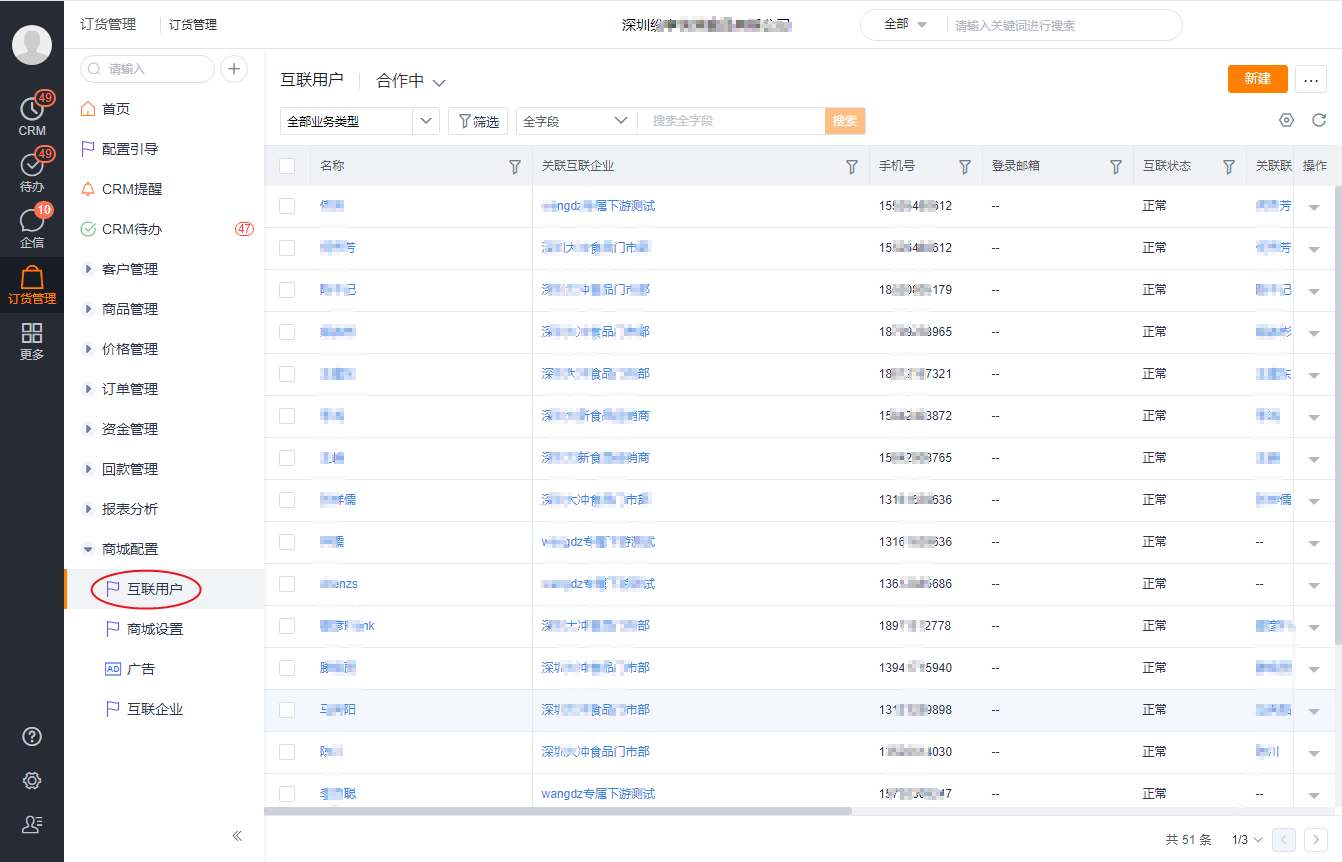Check the row with phone ending 5940
Screen dimensions: 1342x862
pos(287,668)
